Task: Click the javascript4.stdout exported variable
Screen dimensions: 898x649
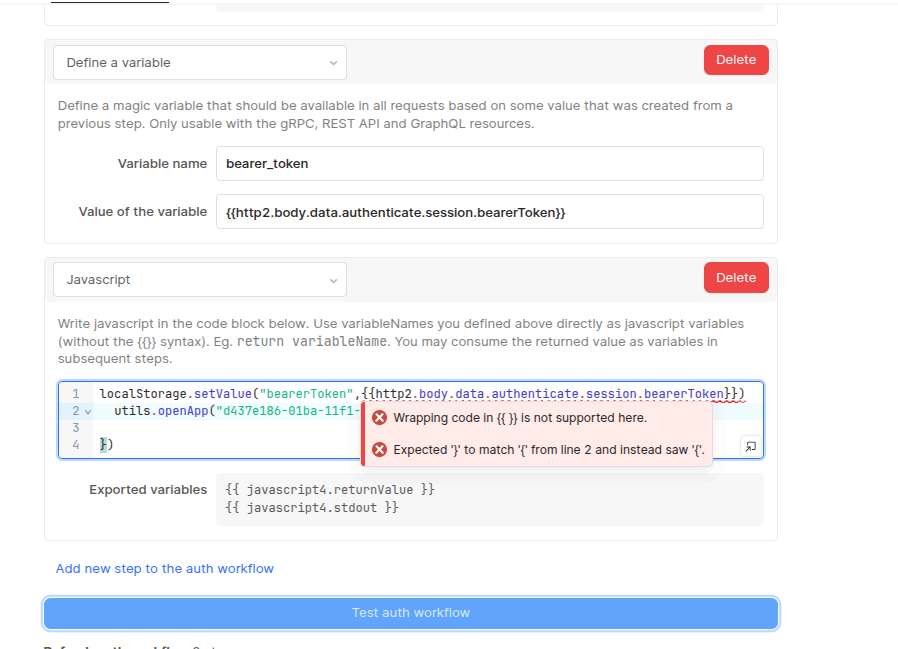Action: point(312,508)
